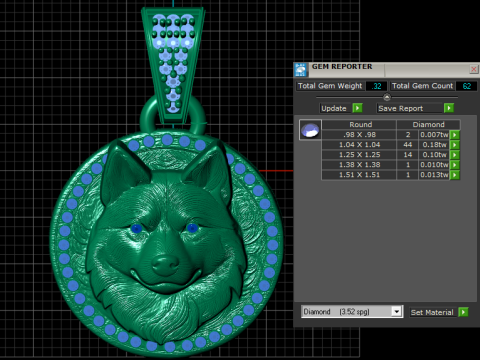Click the Gem Reporter panel icon
The image size is (480, 360).
(x=301, y=70)
